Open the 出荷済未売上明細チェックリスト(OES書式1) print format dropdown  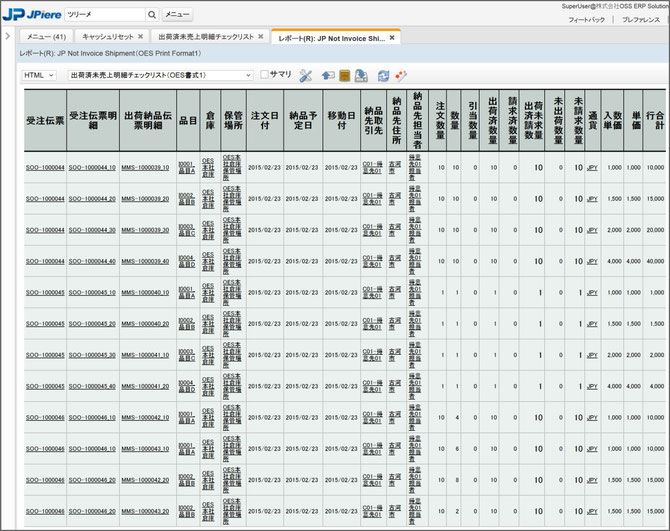pyautogui.click(x=160, y=75)
